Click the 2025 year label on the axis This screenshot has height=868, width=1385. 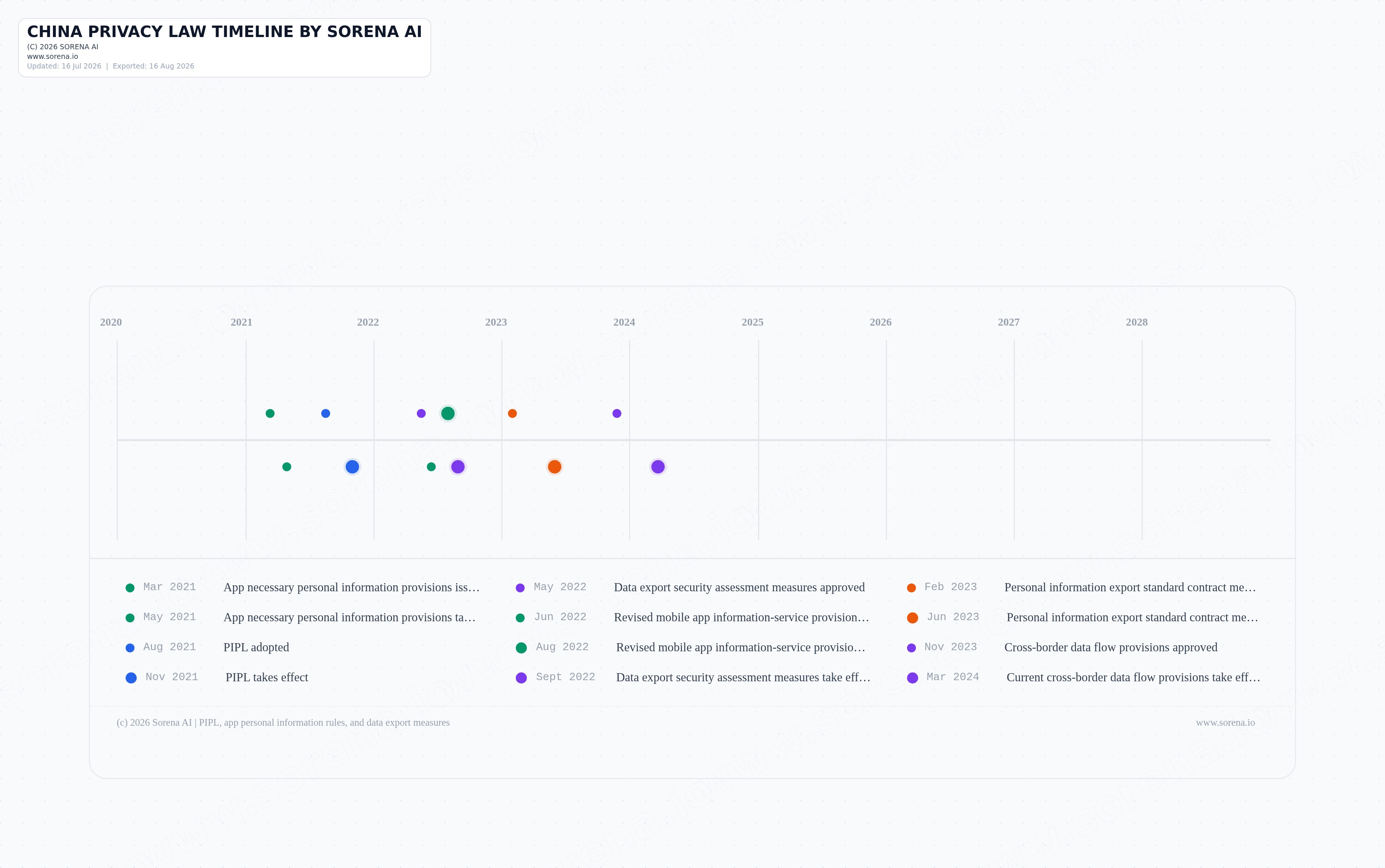753,322
